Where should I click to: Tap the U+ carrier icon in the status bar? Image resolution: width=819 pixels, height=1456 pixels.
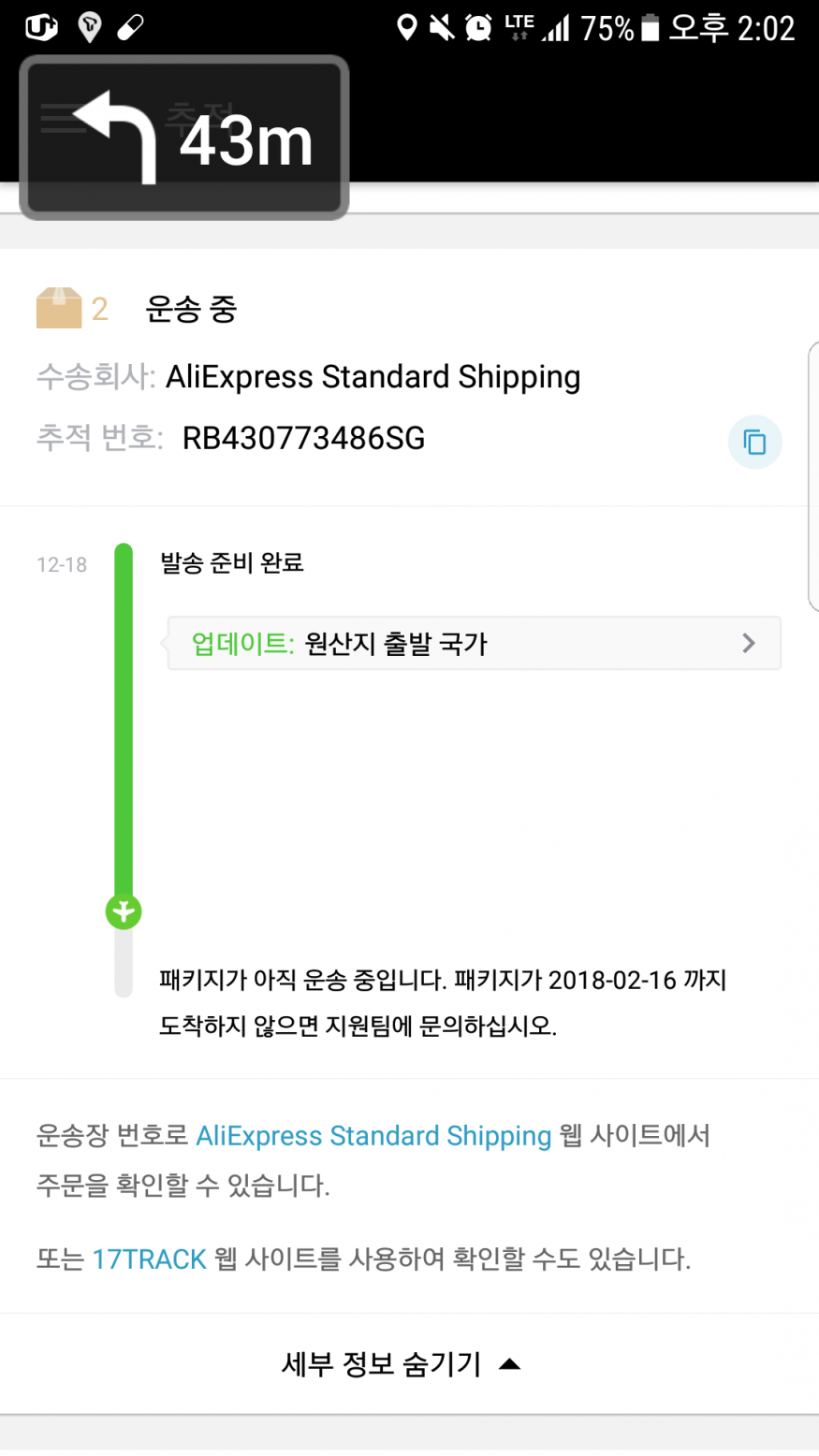[41, 29]
